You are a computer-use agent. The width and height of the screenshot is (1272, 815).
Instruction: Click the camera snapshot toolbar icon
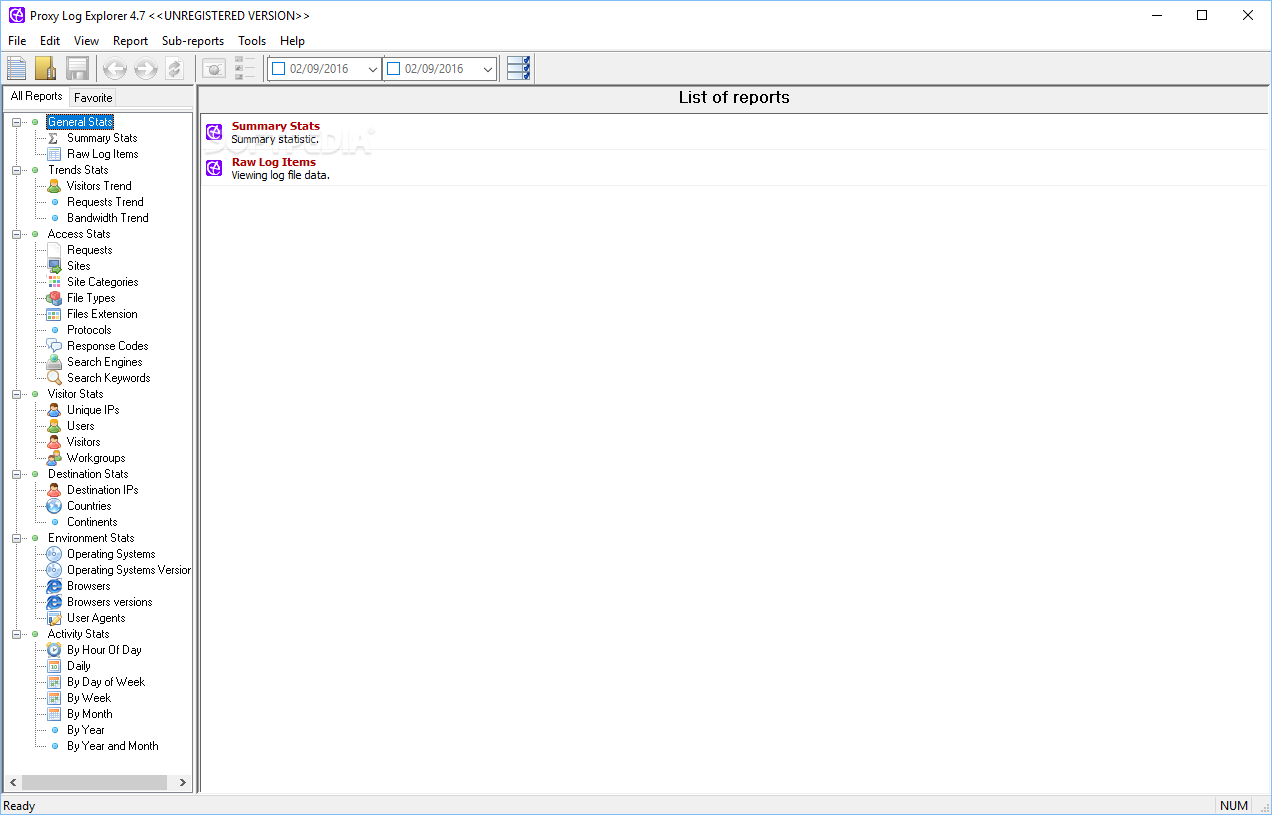coord(214,69)
